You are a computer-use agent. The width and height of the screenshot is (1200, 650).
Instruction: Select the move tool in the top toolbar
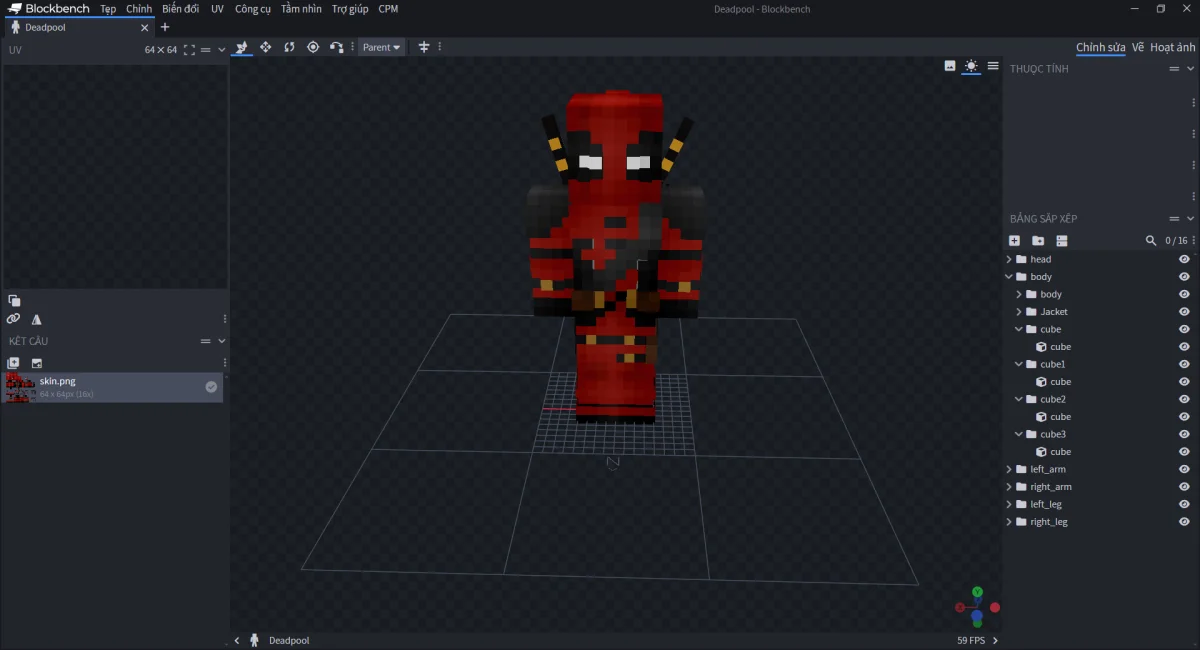(x=265, y=47)
